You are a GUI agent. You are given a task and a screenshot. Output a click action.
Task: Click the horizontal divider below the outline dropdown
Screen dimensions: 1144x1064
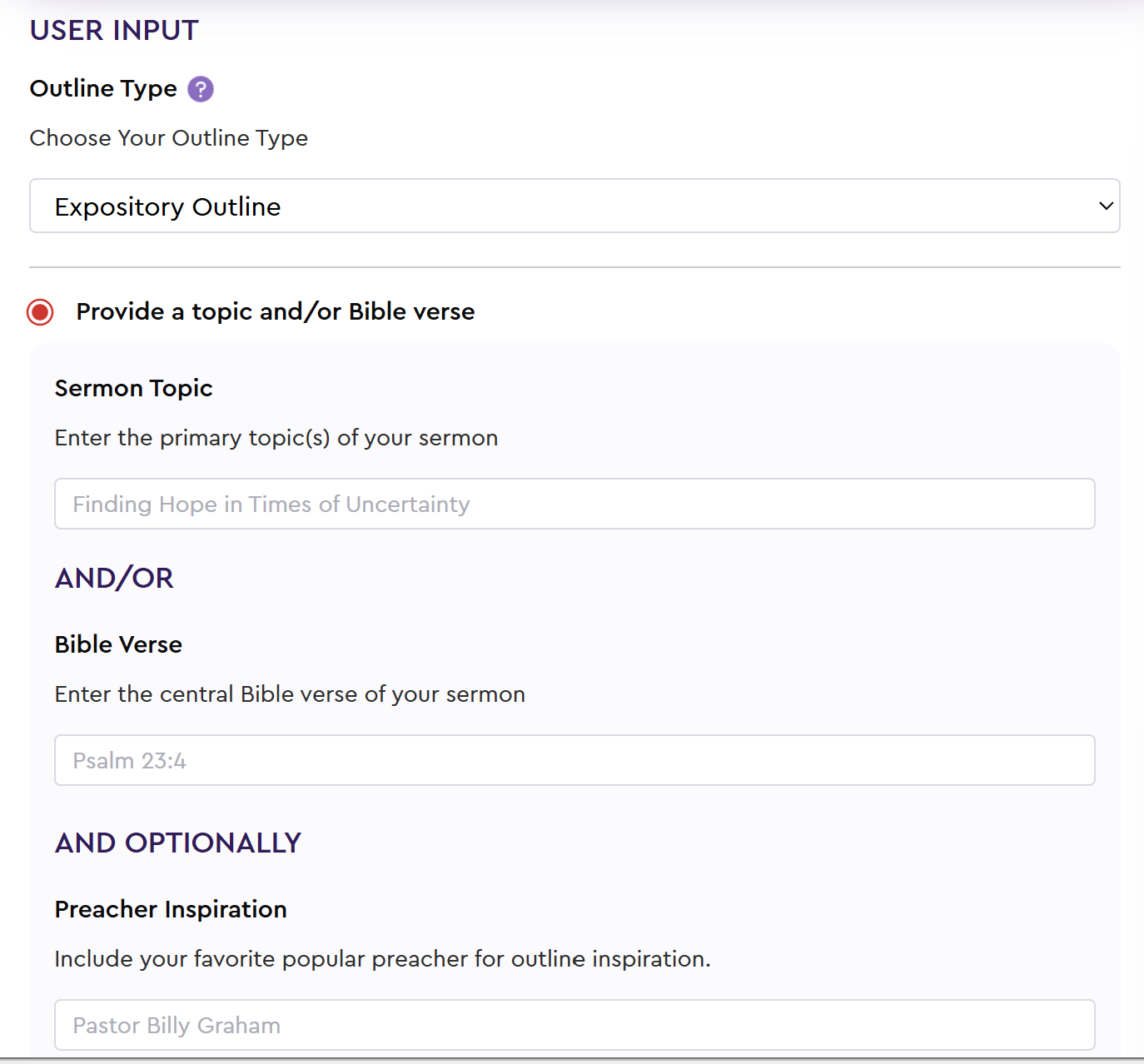[x=574, y=267]
